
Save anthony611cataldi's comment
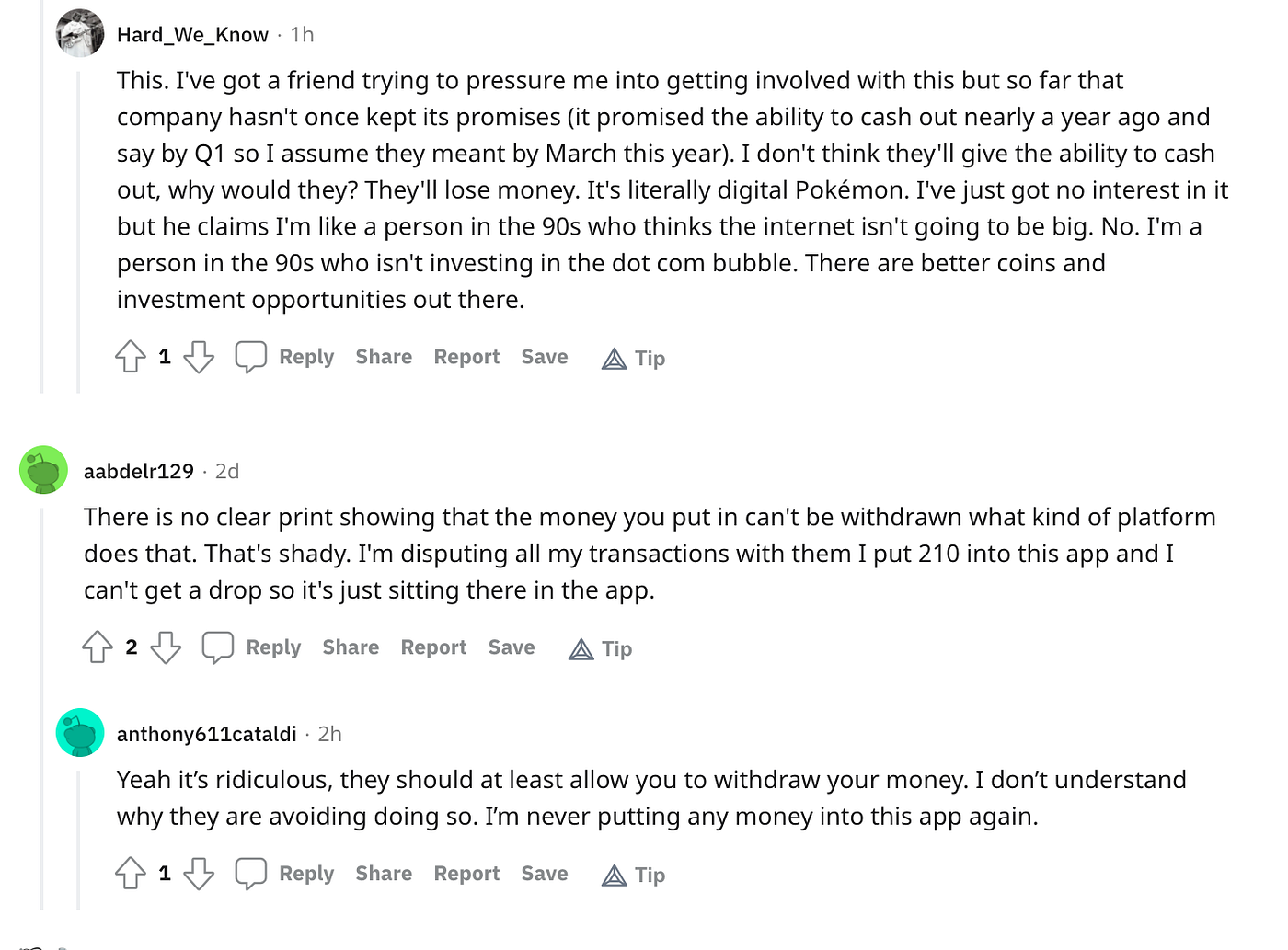[x=545, y=874]
